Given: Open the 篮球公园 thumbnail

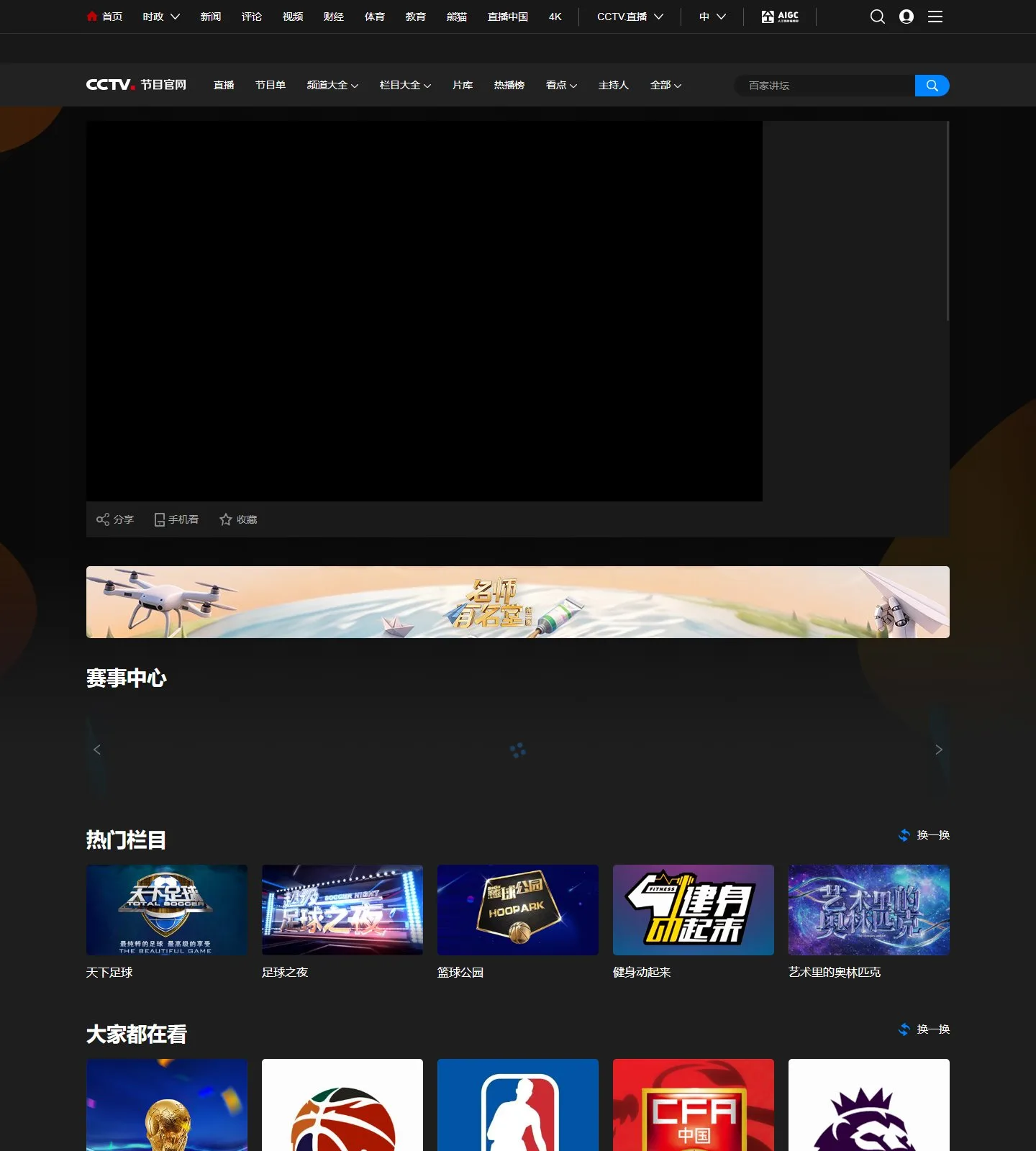Looking at the screenshot, I should [518, 910].
